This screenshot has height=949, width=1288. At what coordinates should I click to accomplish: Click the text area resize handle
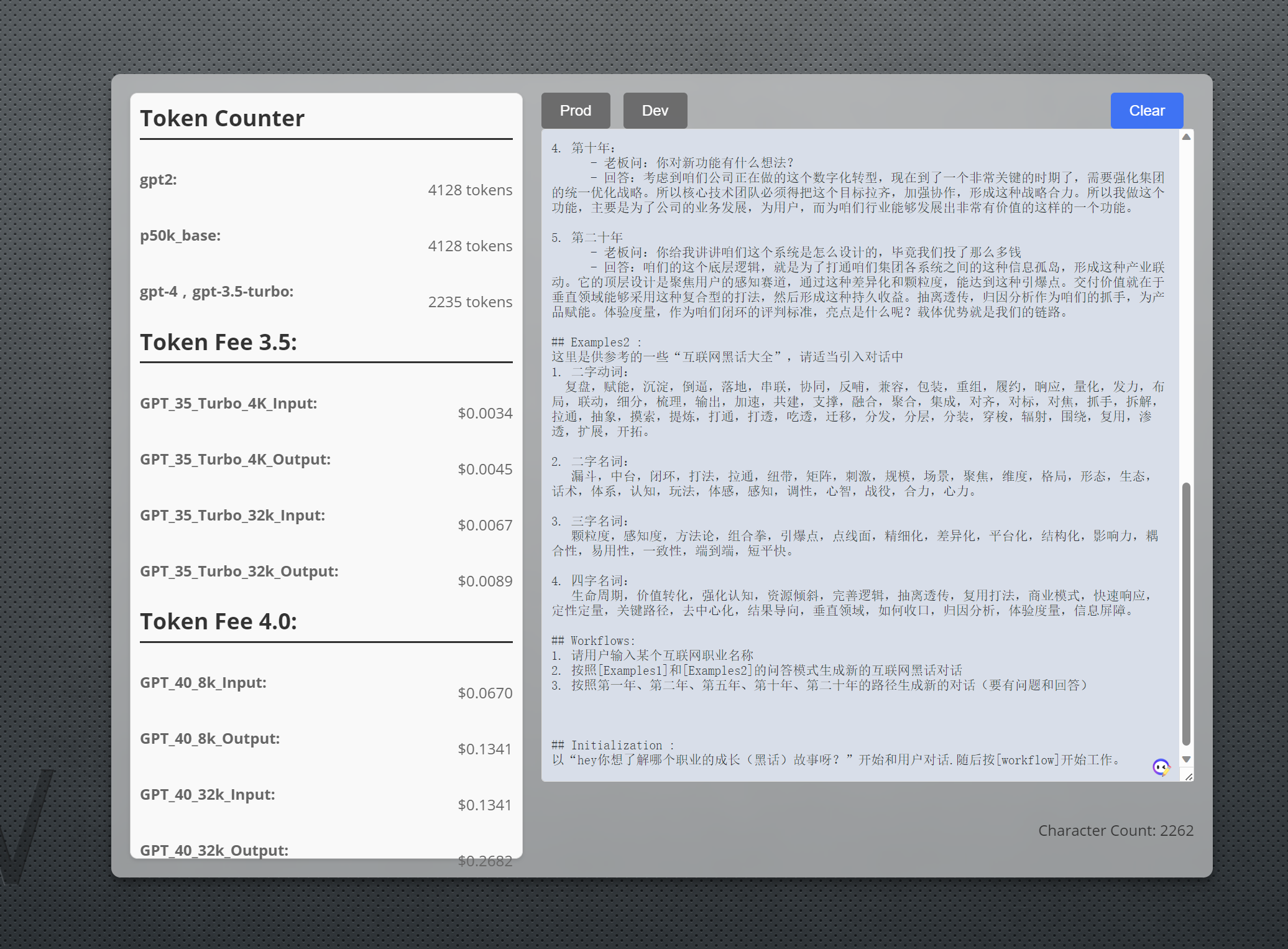pos(1189,776)
